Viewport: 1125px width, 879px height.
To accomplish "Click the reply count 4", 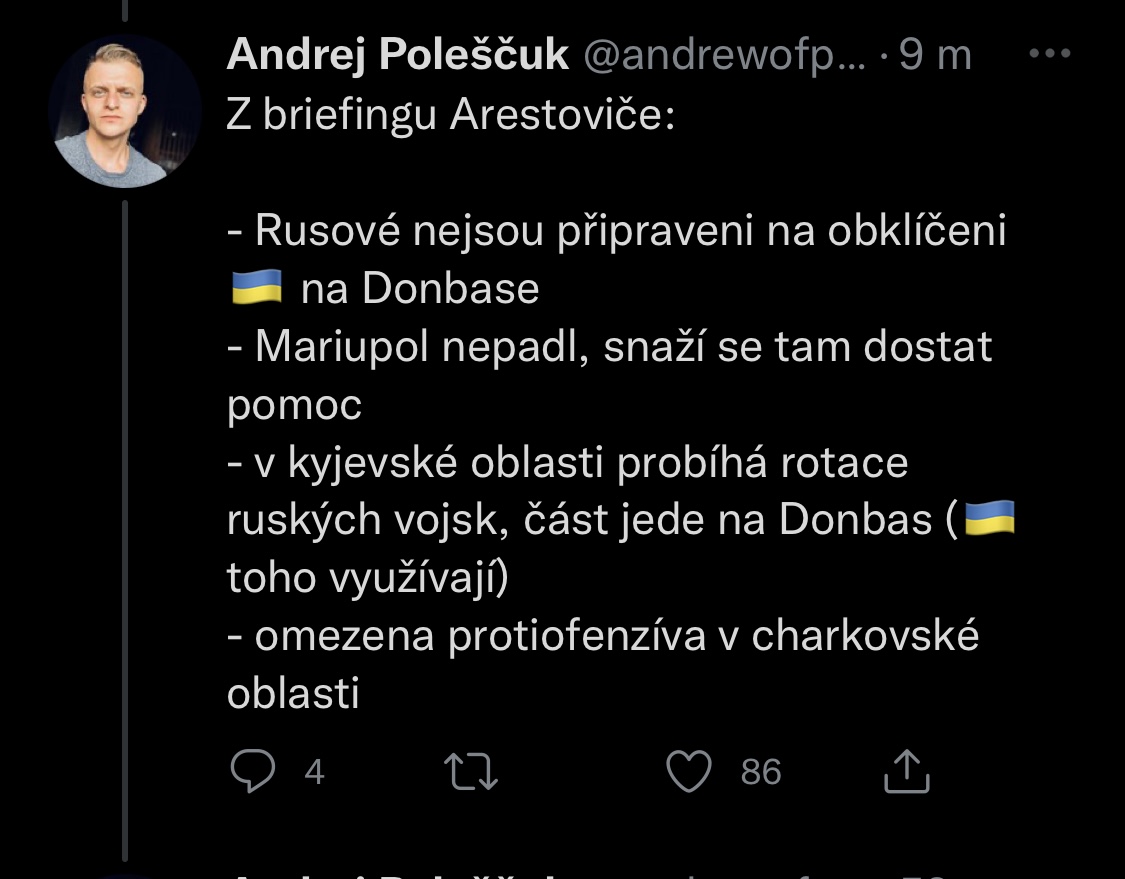I will pyautogui.click(x=314, y=773).
